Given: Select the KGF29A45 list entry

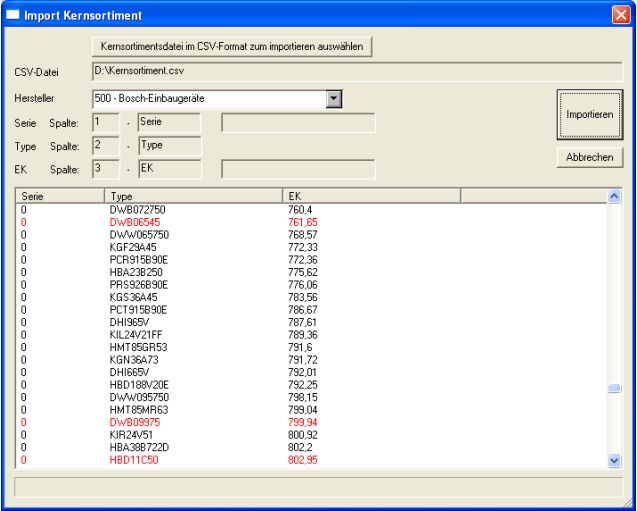Looking at the screenshot, I should [x=135, y=245].
